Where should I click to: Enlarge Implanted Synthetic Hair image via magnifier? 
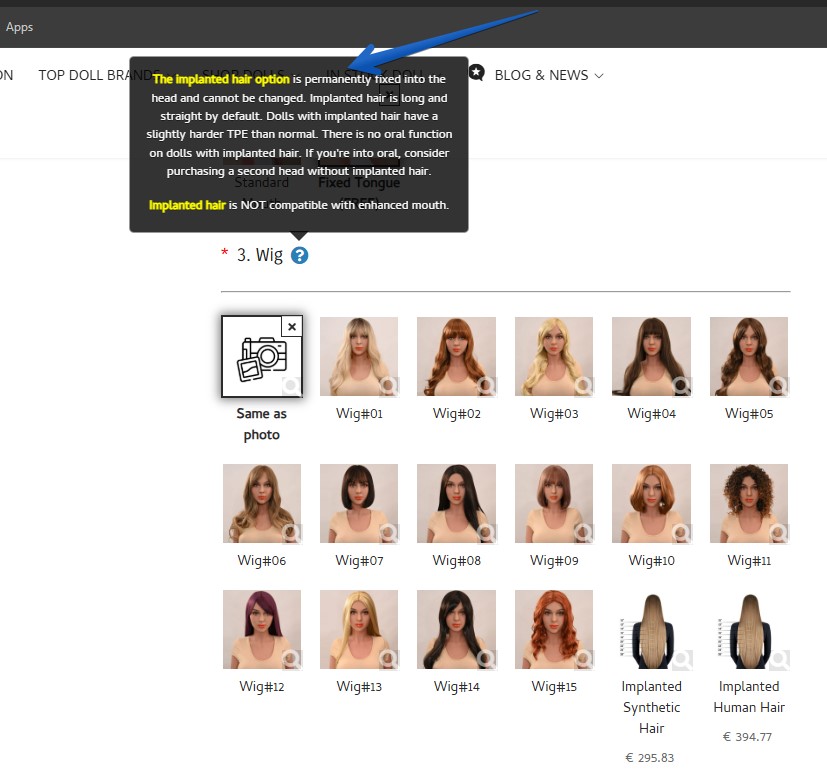click(x=681, y=660)
